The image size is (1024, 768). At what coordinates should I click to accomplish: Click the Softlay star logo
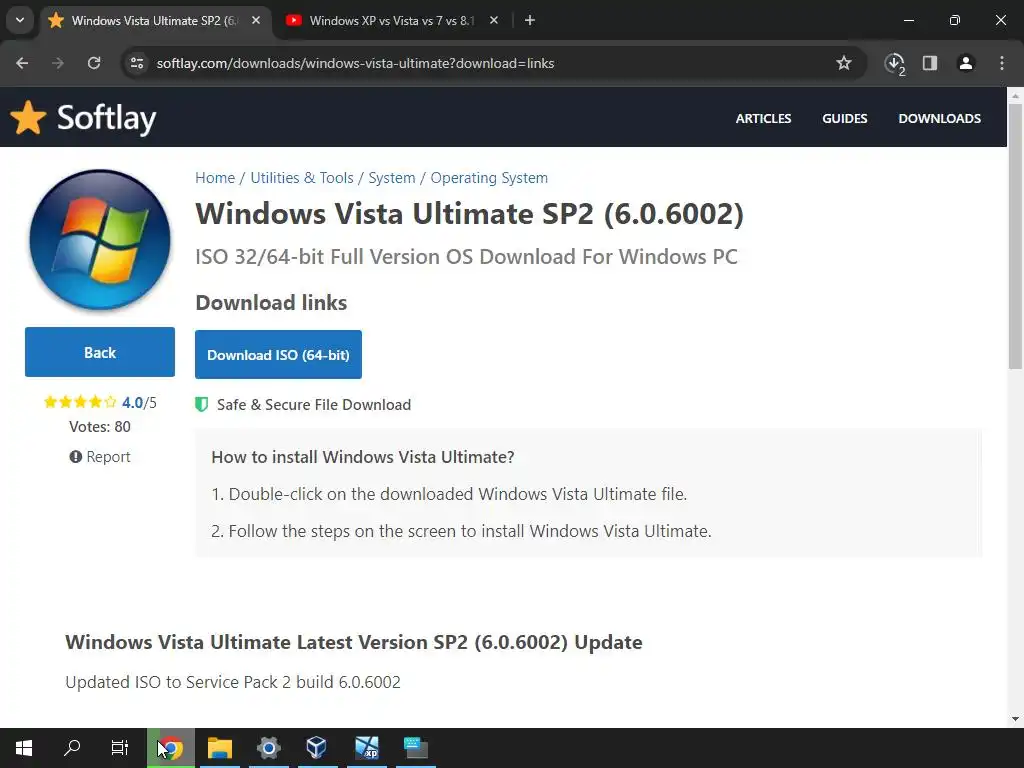pos(28,118)
